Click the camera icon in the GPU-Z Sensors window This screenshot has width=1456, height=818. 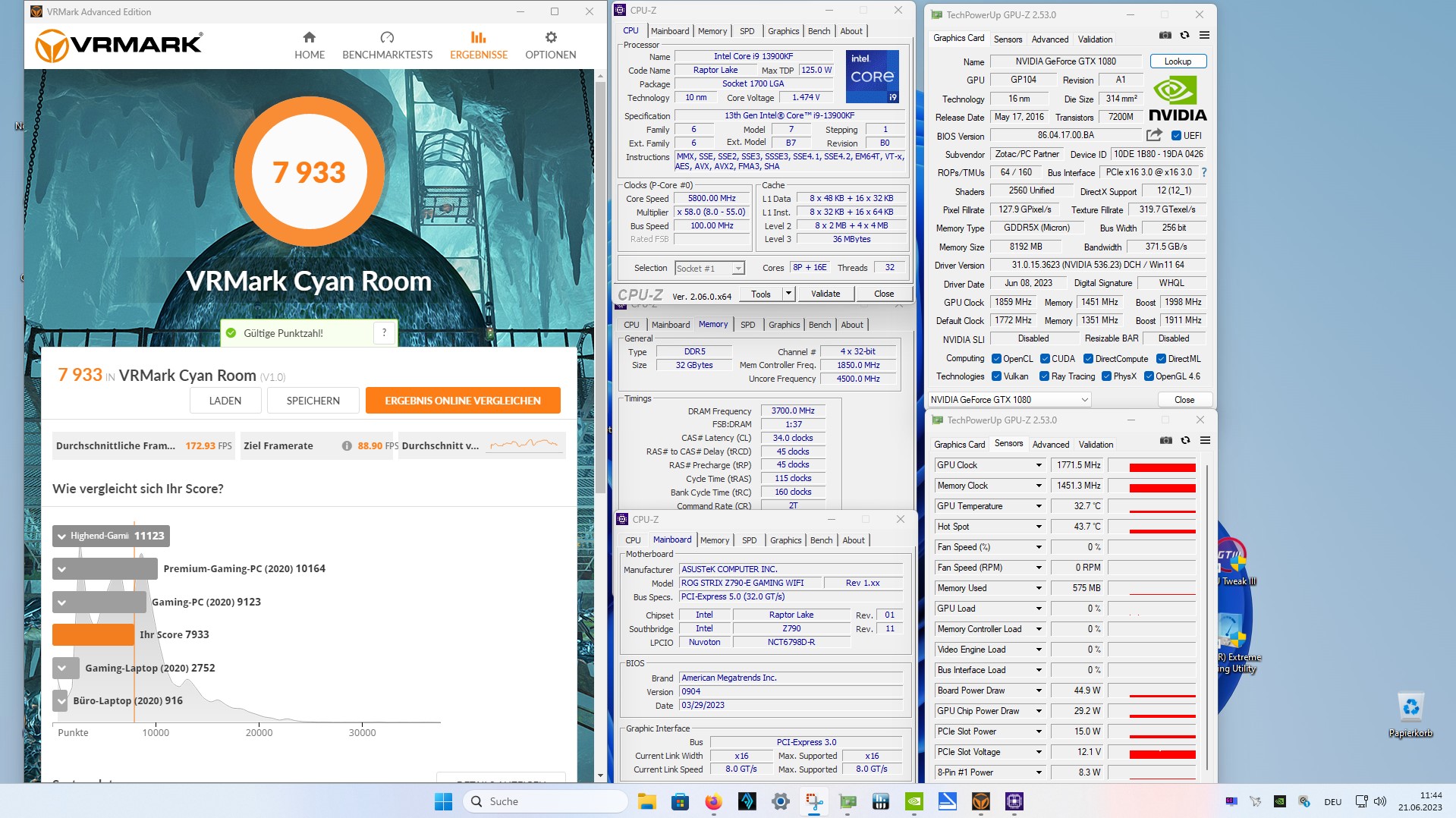click(x=1166, y=440)
